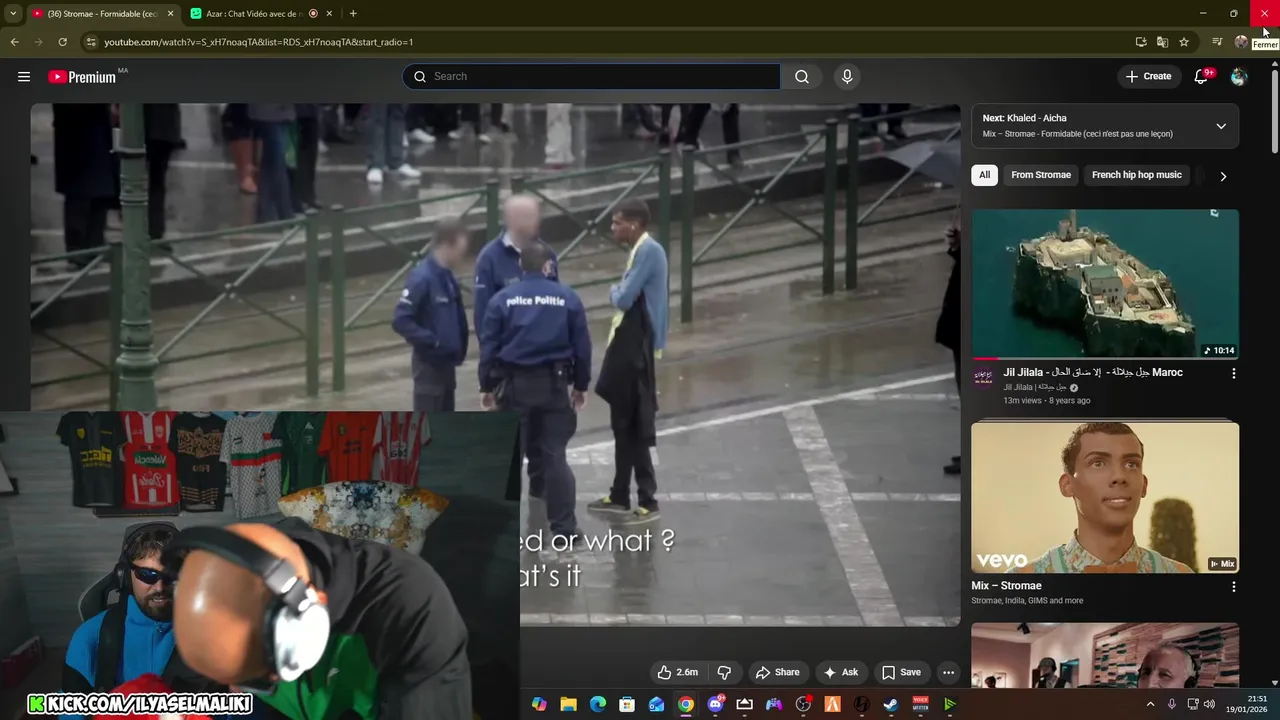
Task: Open the vevo Mix Stromae thumbnail
Action: point(1105,497)
